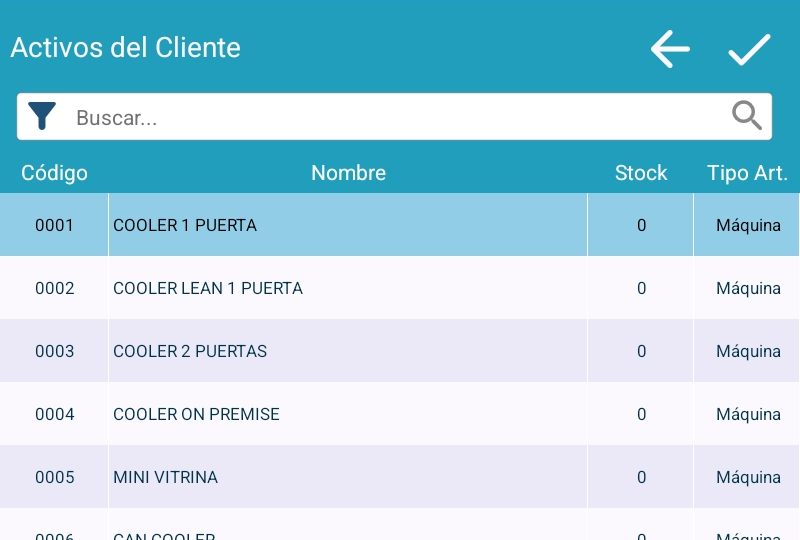Click the back arrow icon

[670, 48]
